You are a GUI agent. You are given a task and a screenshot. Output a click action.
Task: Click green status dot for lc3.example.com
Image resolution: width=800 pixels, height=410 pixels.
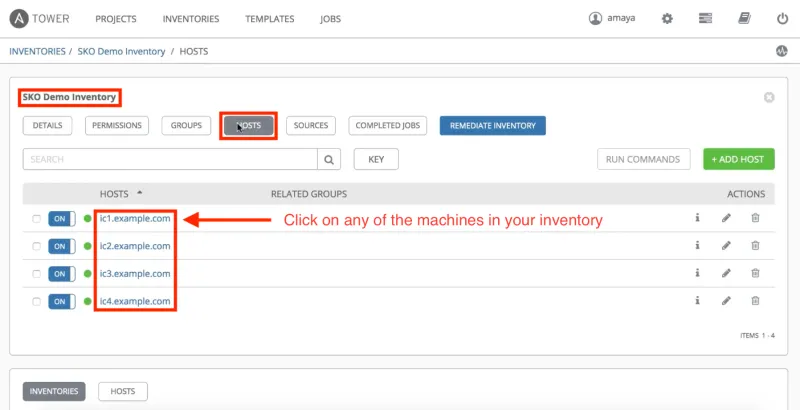point(88,274)
